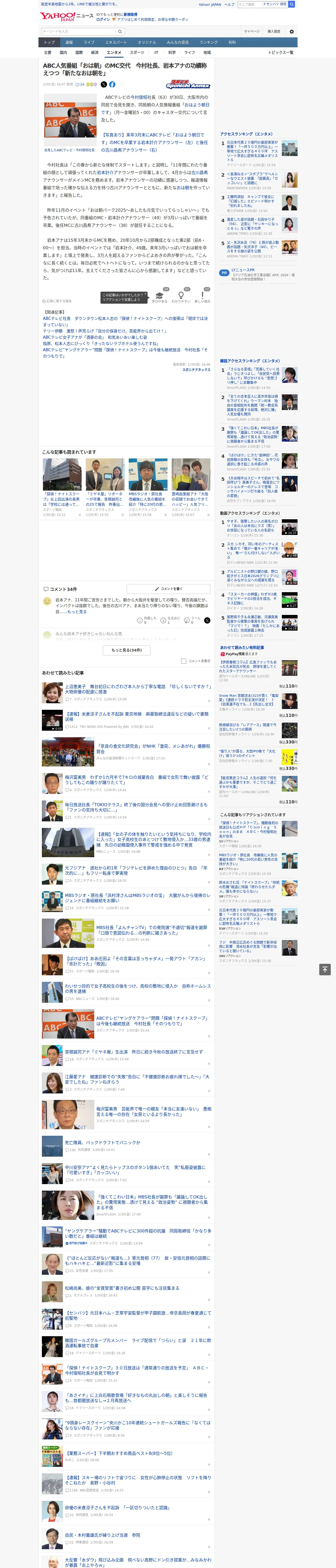Click the search magnifier icon in keyword box
Image resolution: width=336 pixels, height=1568 pixels.
click(x=120, y=32)
